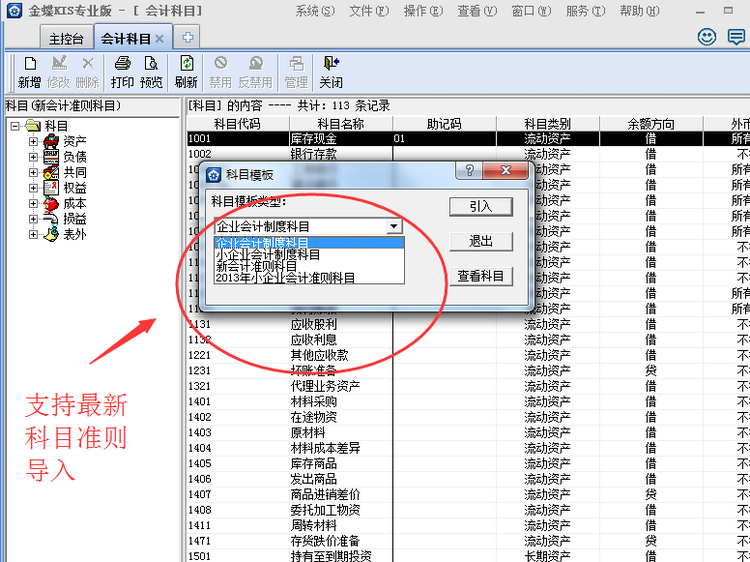Click the 查看科目 button
Viewport: 750px width, 562px height.
click(x=483, y=276)
